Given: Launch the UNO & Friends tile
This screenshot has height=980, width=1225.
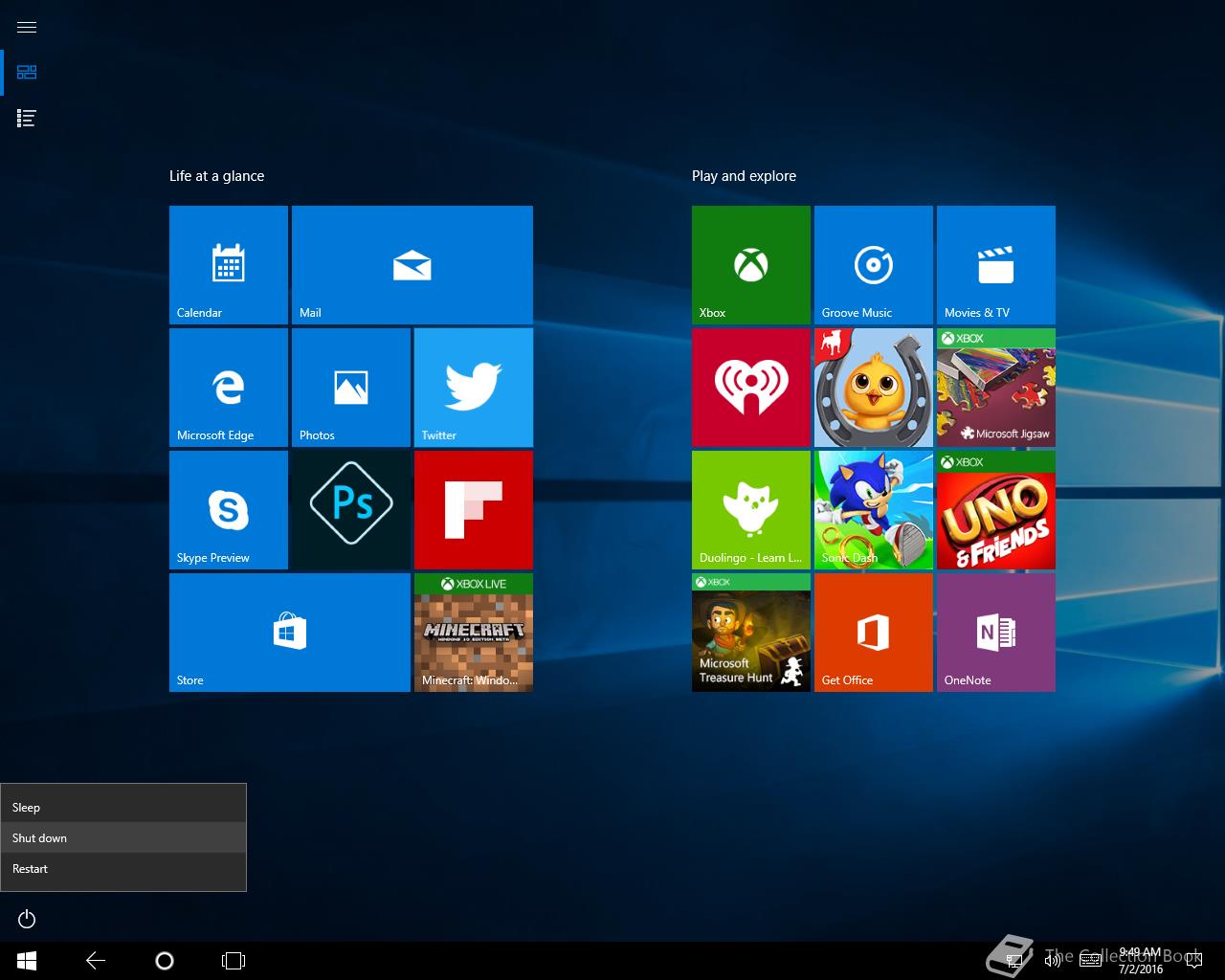Looking at the screenshot, I should [x=996, y=510].
